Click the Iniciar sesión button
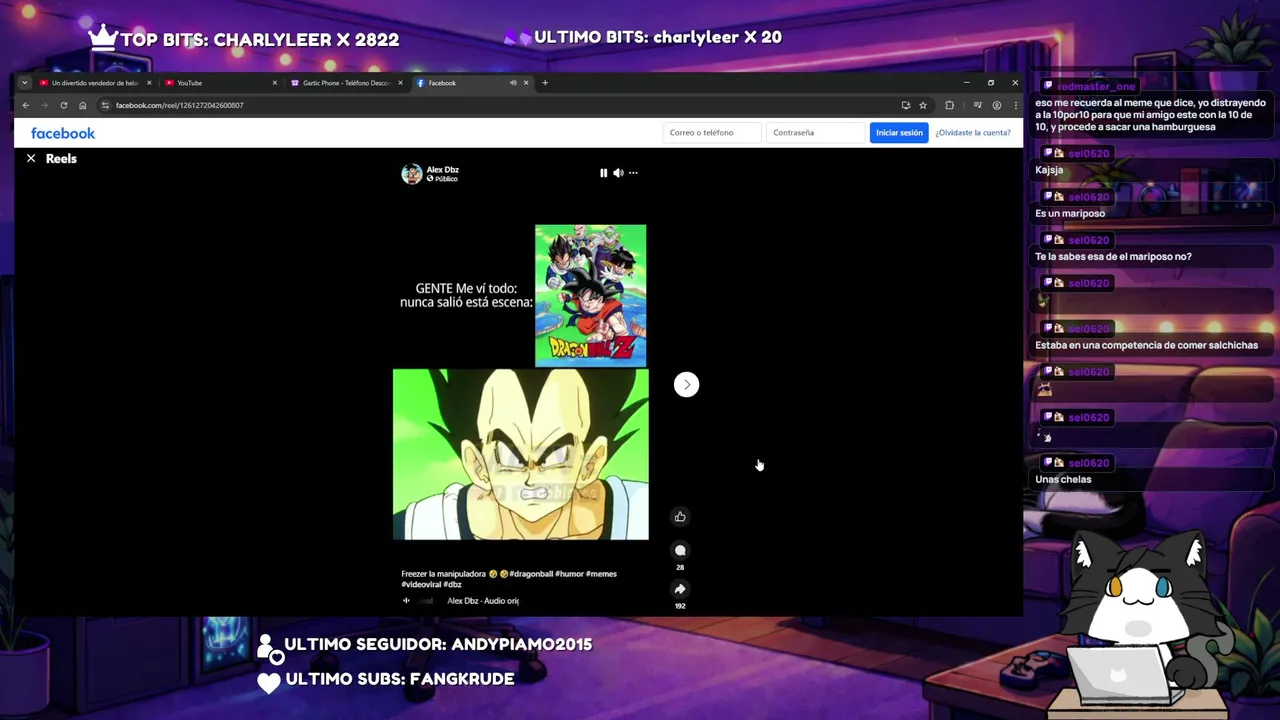This screenshot has width=1280, height=720. [899, 132]
